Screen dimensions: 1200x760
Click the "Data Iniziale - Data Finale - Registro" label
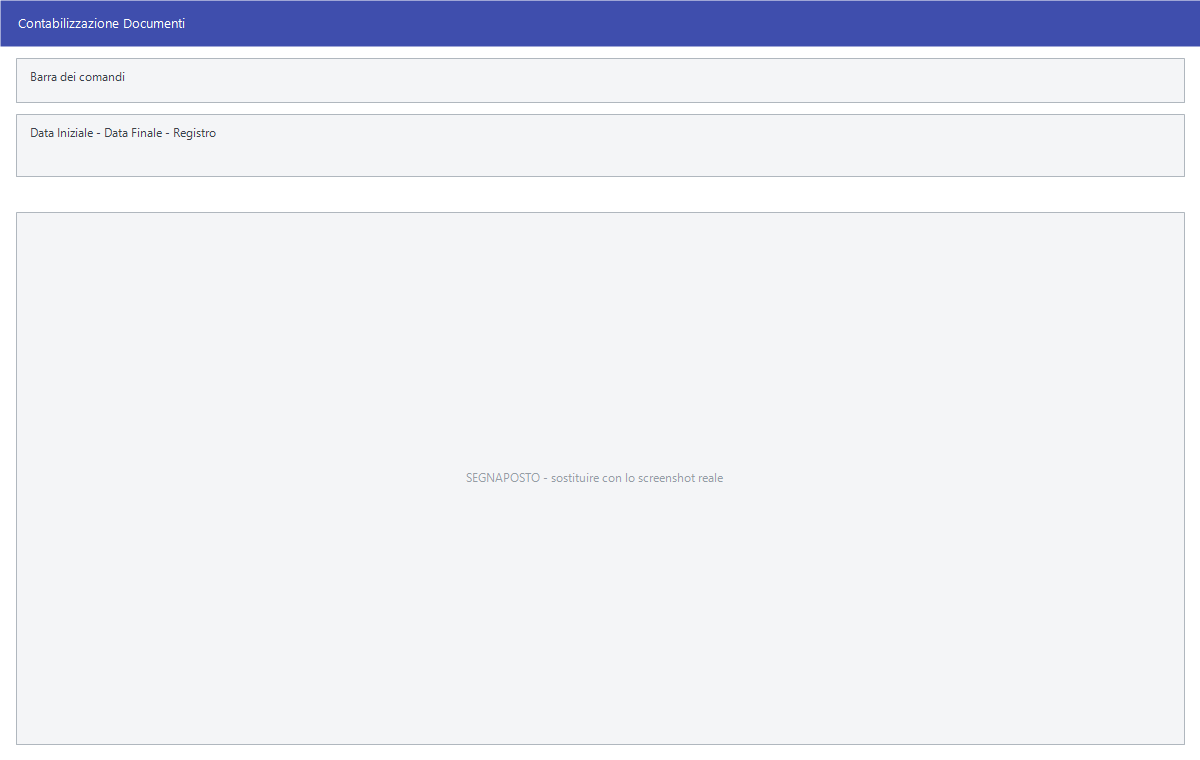[123, 133]
